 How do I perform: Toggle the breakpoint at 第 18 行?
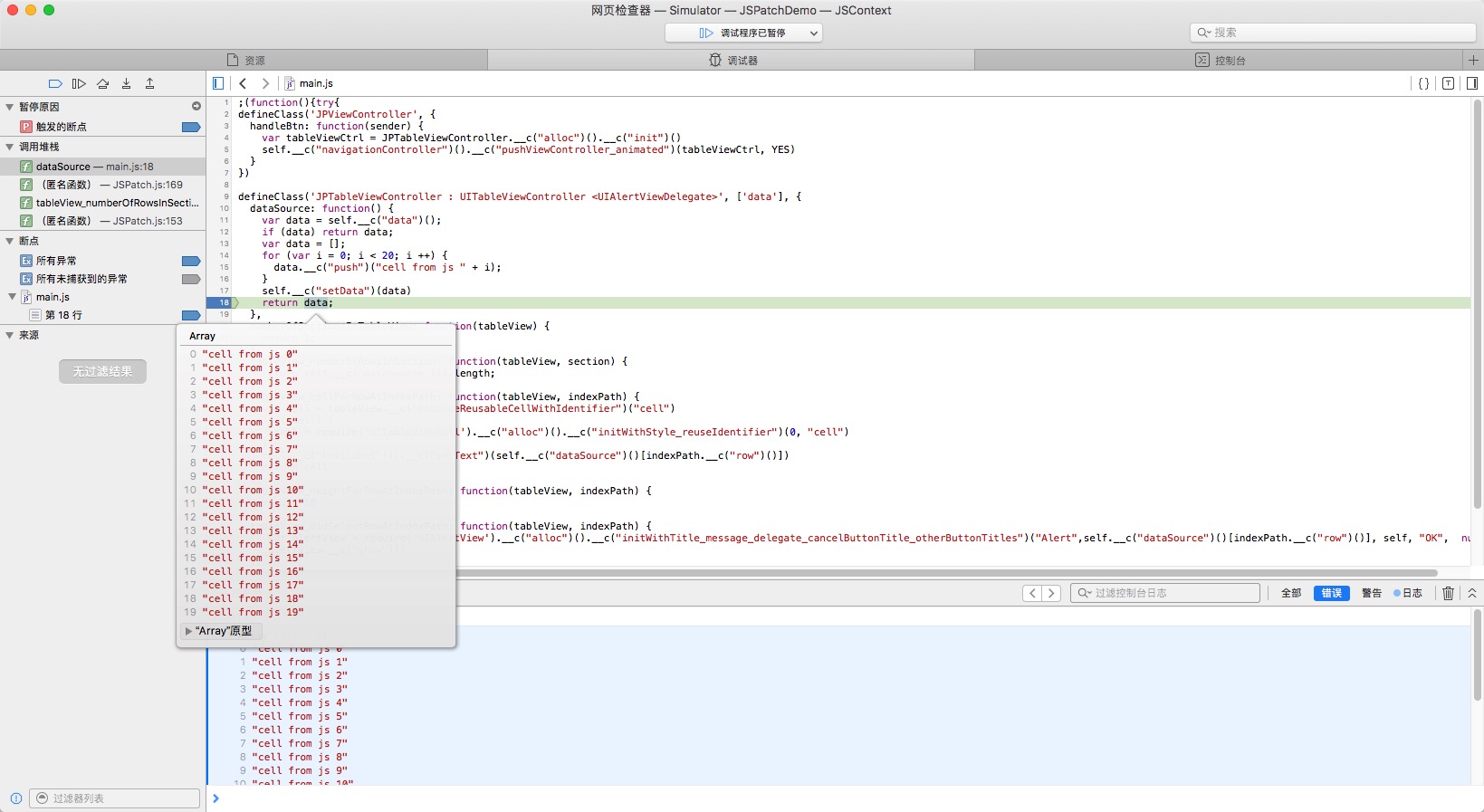(190, 315)
